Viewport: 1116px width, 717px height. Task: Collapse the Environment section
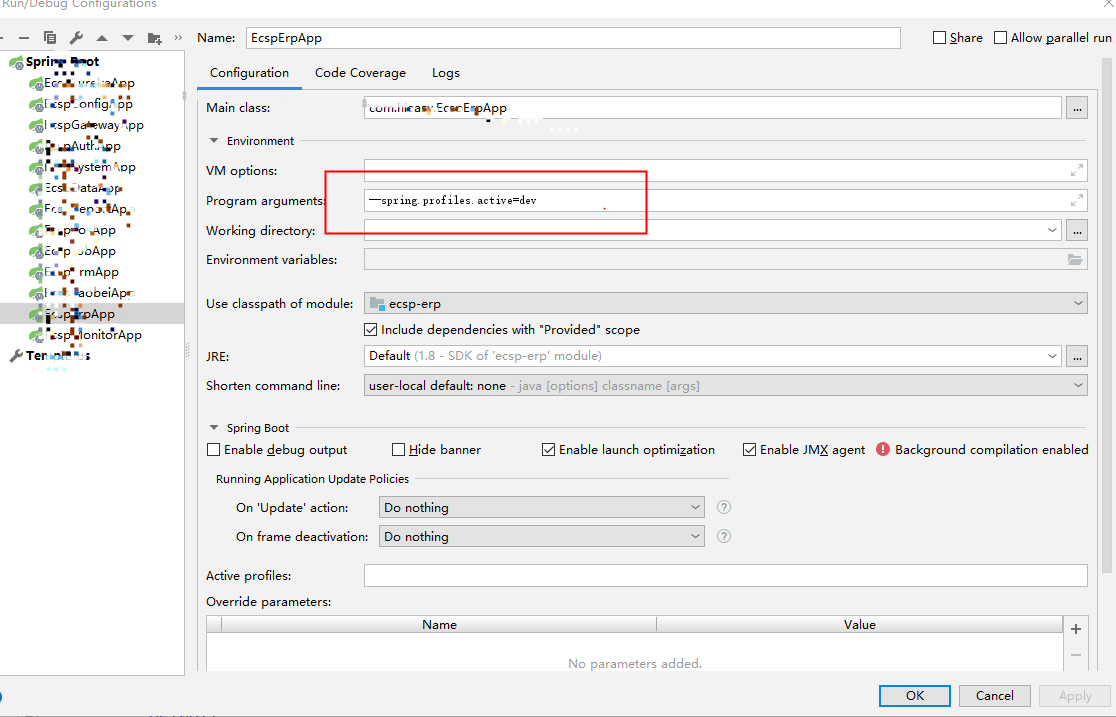click(x=213, y=141)
